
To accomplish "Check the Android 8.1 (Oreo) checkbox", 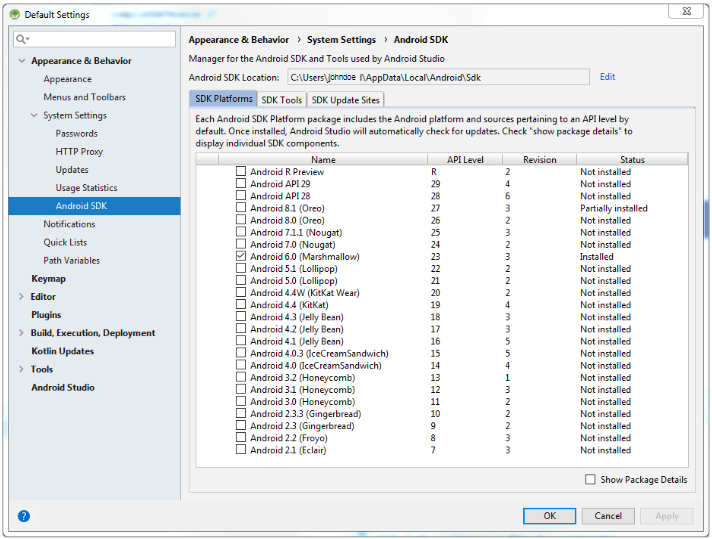I will (241, 208).
